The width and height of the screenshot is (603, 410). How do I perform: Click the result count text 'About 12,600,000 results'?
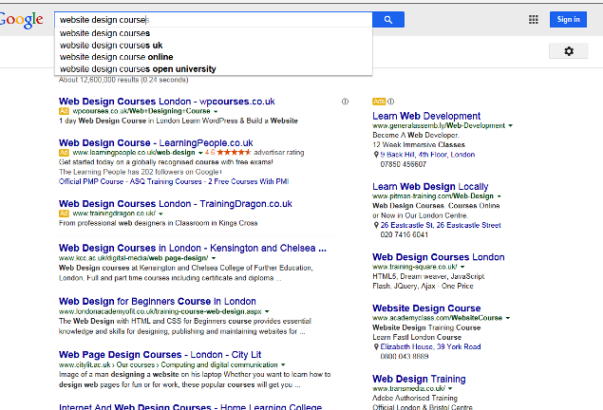(x=99, y=80)
